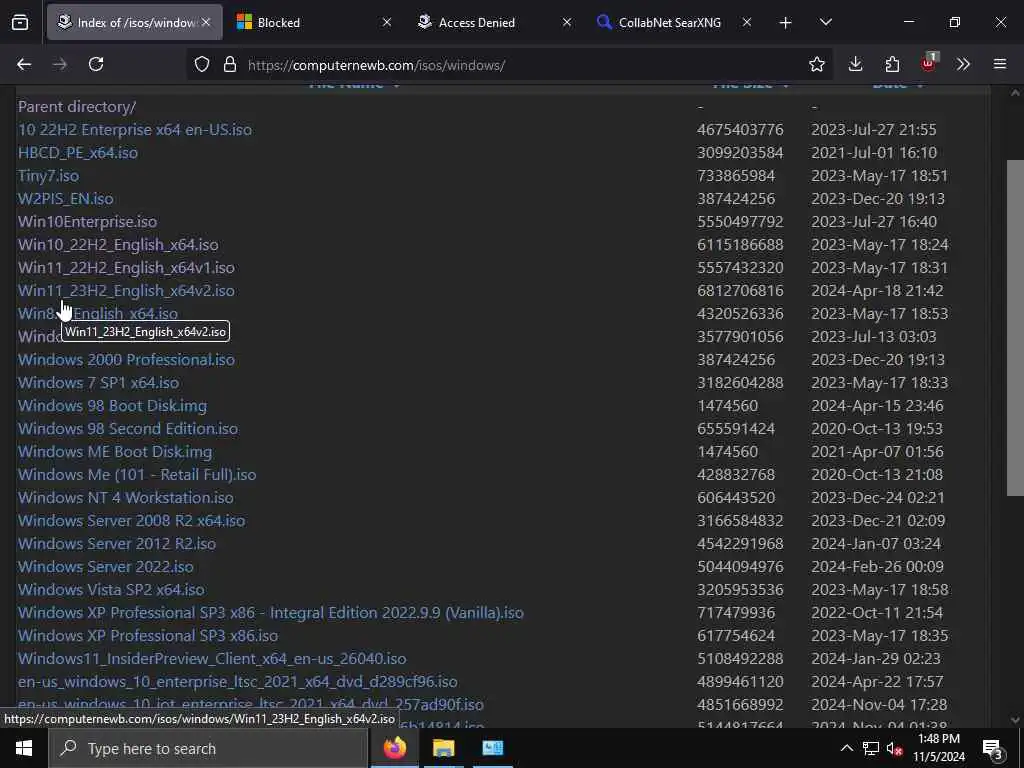This screenshot has height=768, width=1024.
Task: Open the notification center icon
Action: 992,748
